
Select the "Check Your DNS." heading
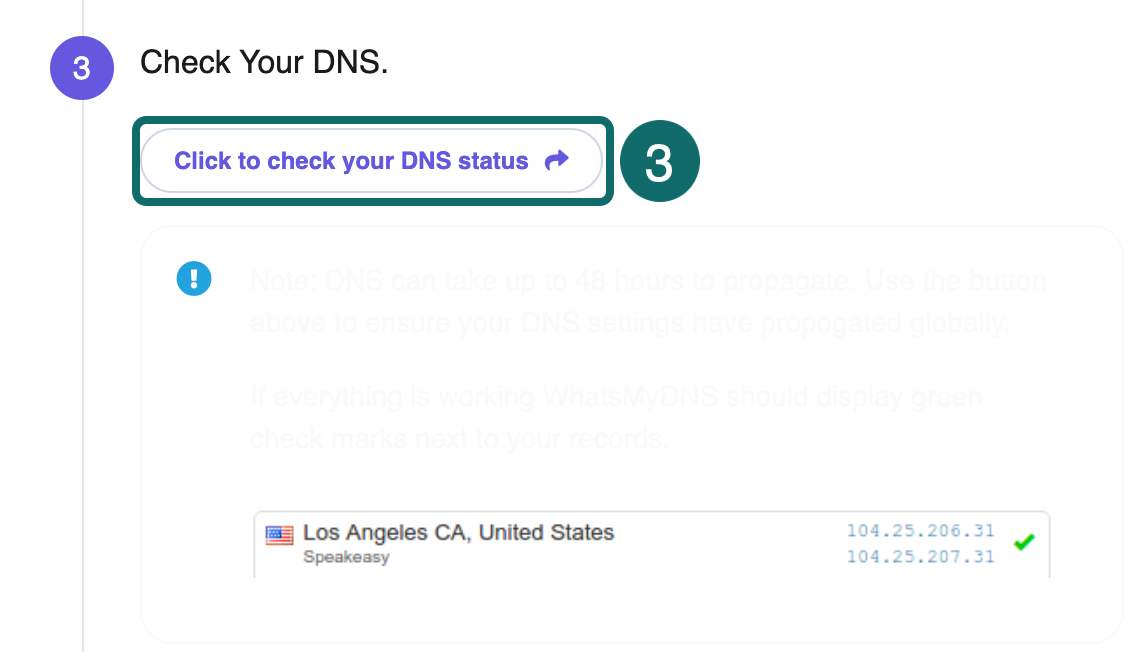click(264, 63)
